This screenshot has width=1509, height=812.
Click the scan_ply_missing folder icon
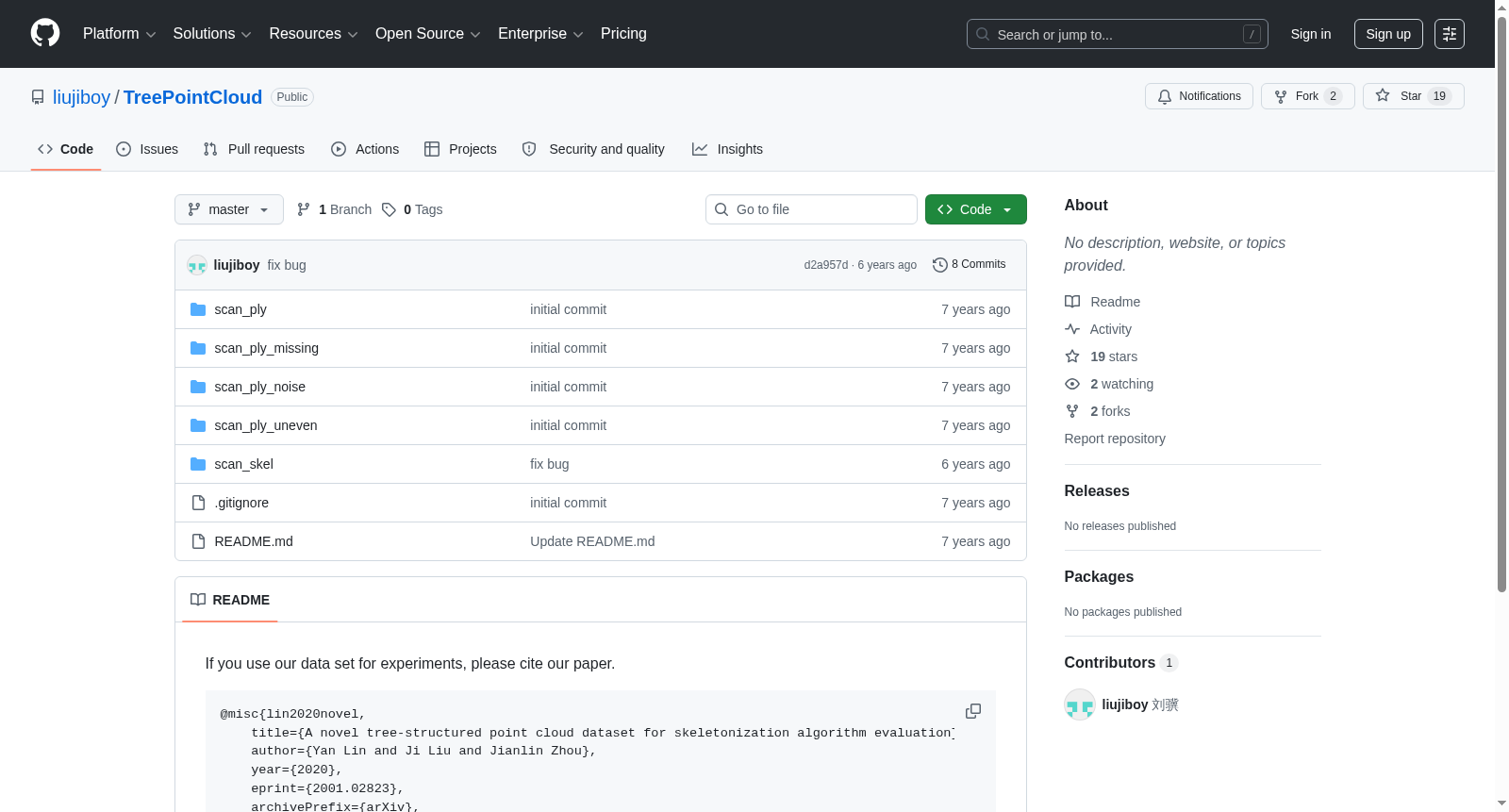coord(198,348)
